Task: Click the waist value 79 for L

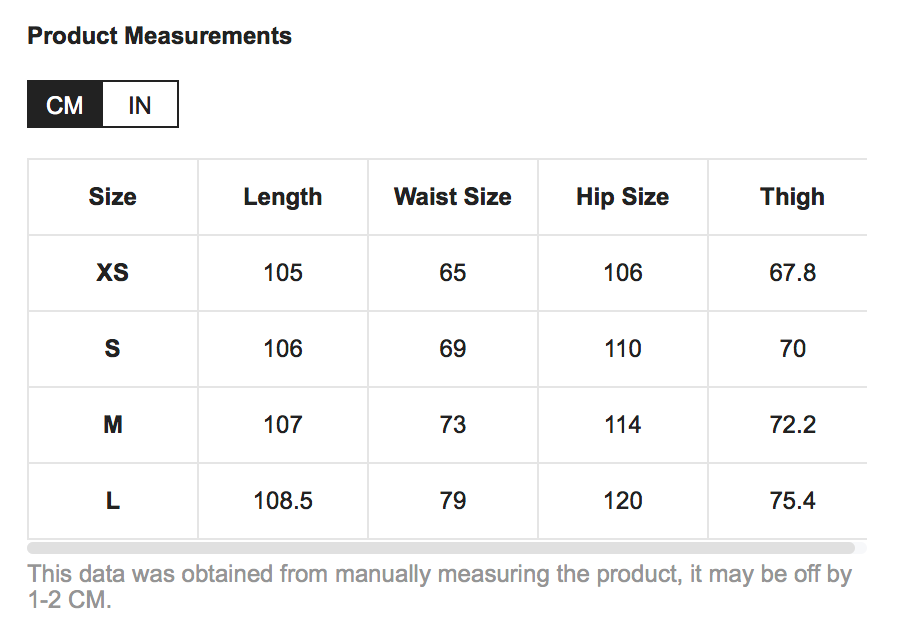Action: coord(453,501)
